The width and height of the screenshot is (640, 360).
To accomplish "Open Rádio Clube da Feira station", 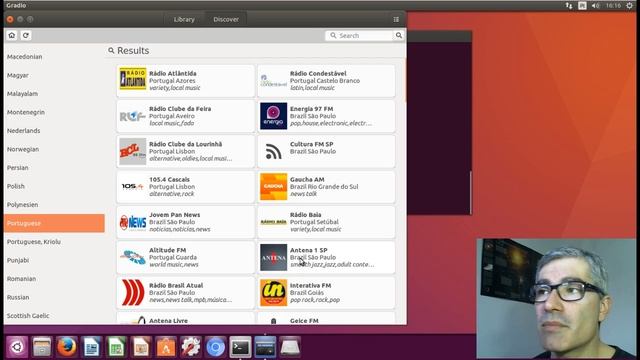I will (x=185, y=116).
